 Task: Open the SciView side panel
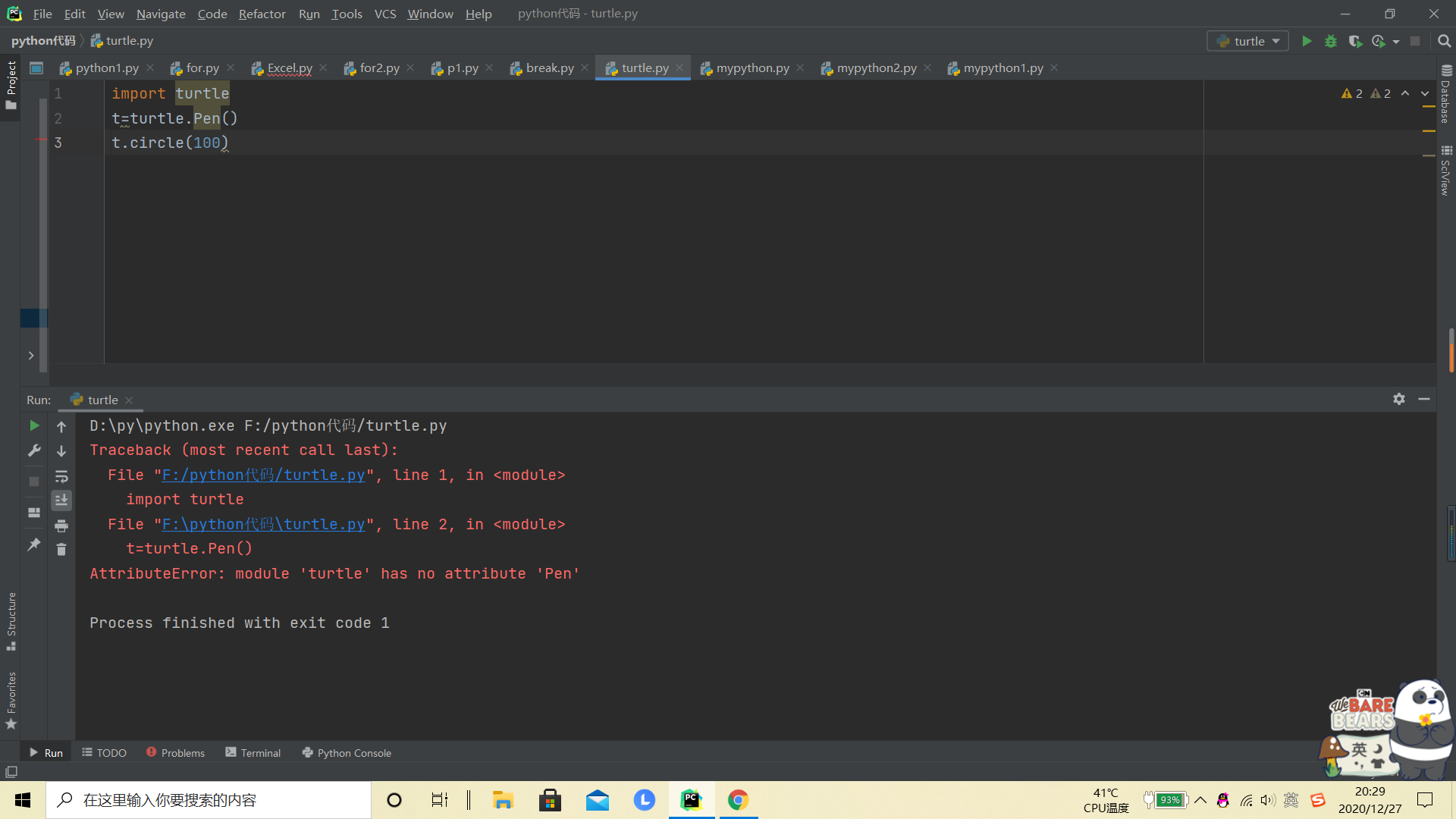[1445, 171]
